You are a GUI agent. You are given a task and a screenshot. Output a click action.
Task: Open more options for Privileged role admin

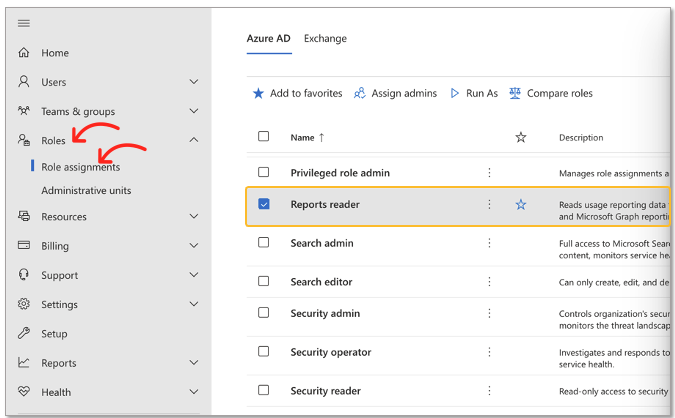(489, 173)
